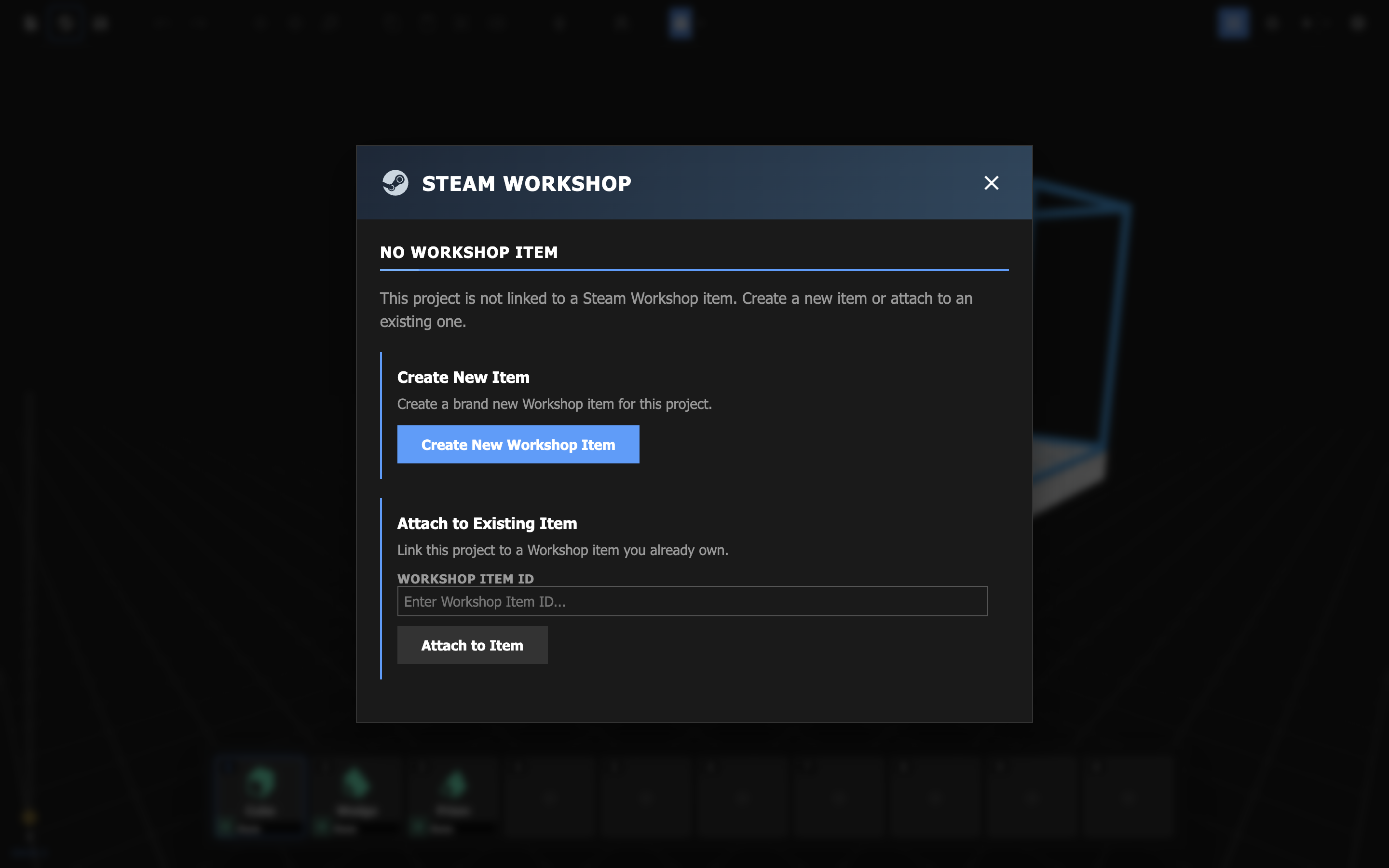Close the Steam Workshop dialog
Screen dimensions: 1389x868
991,183
